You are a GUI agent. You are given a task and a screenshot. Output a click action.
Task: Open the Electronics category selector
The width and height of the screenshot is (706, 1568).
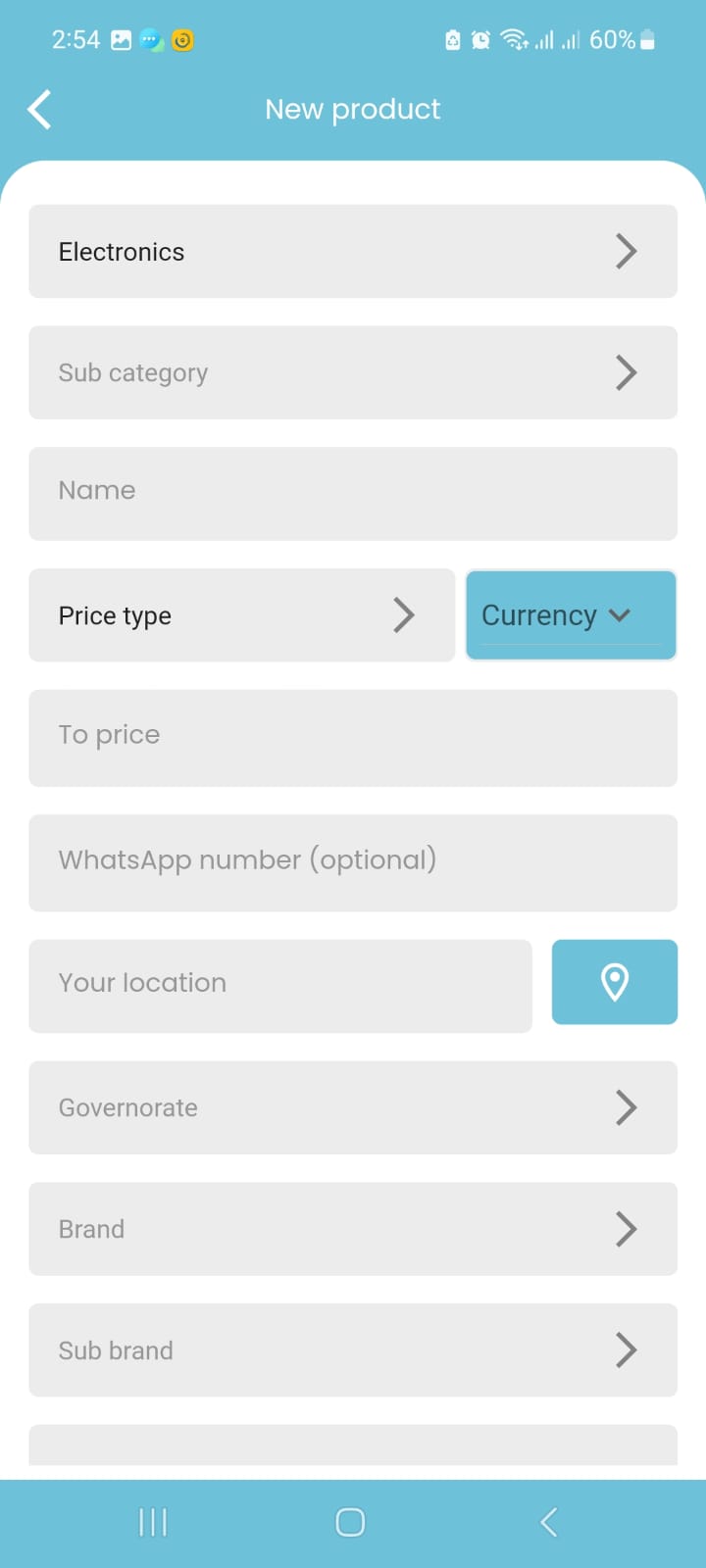(353, 252)
